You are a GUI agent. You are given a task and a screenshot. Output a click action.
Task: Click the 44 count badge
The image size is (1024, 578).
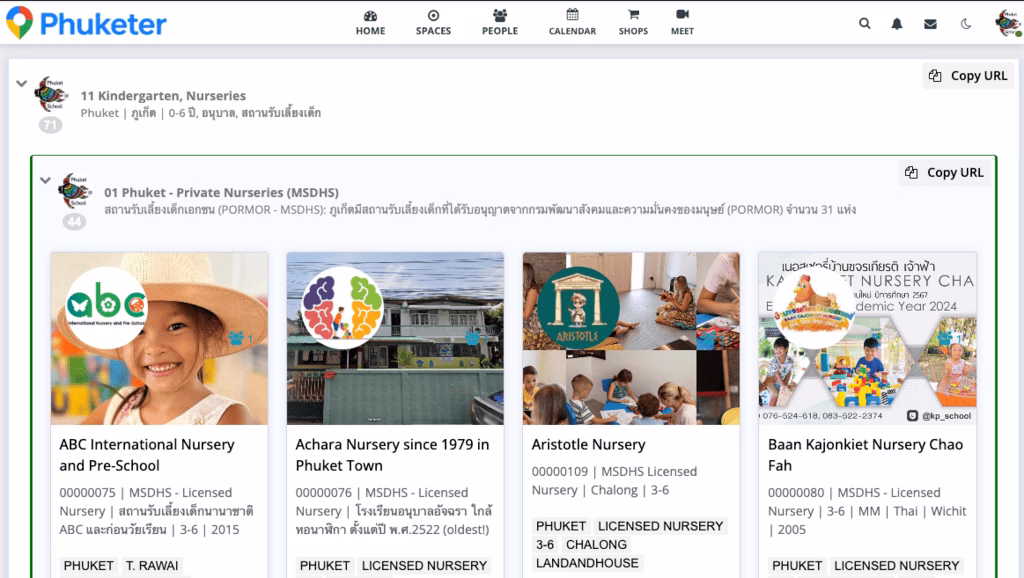(74, 221)
